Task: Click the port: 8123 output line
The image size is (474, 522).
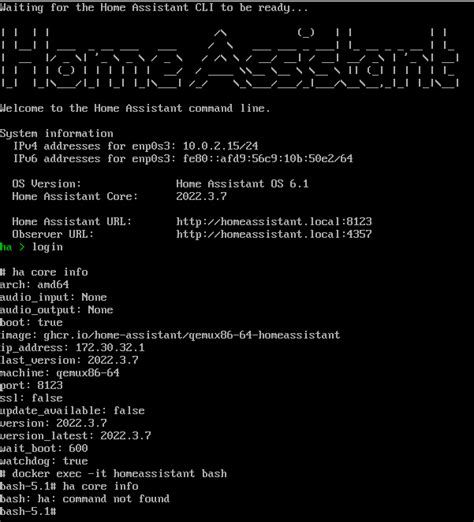Action: click(31, 385)
